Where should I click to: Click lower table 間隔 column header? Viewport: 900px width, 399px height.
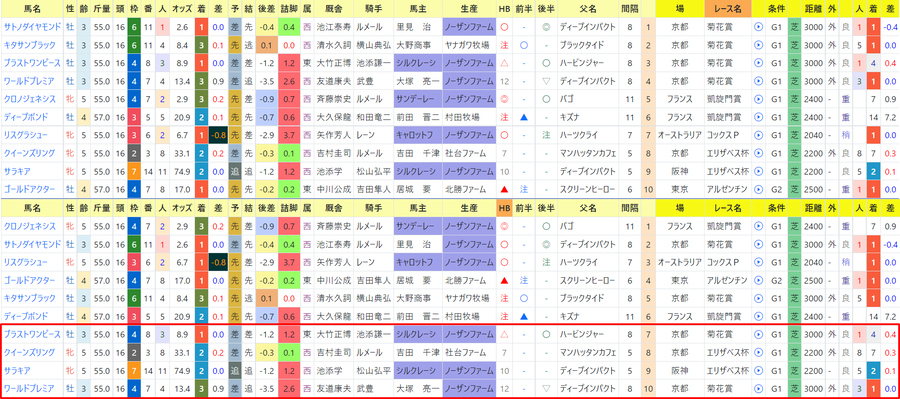[629, 208]
